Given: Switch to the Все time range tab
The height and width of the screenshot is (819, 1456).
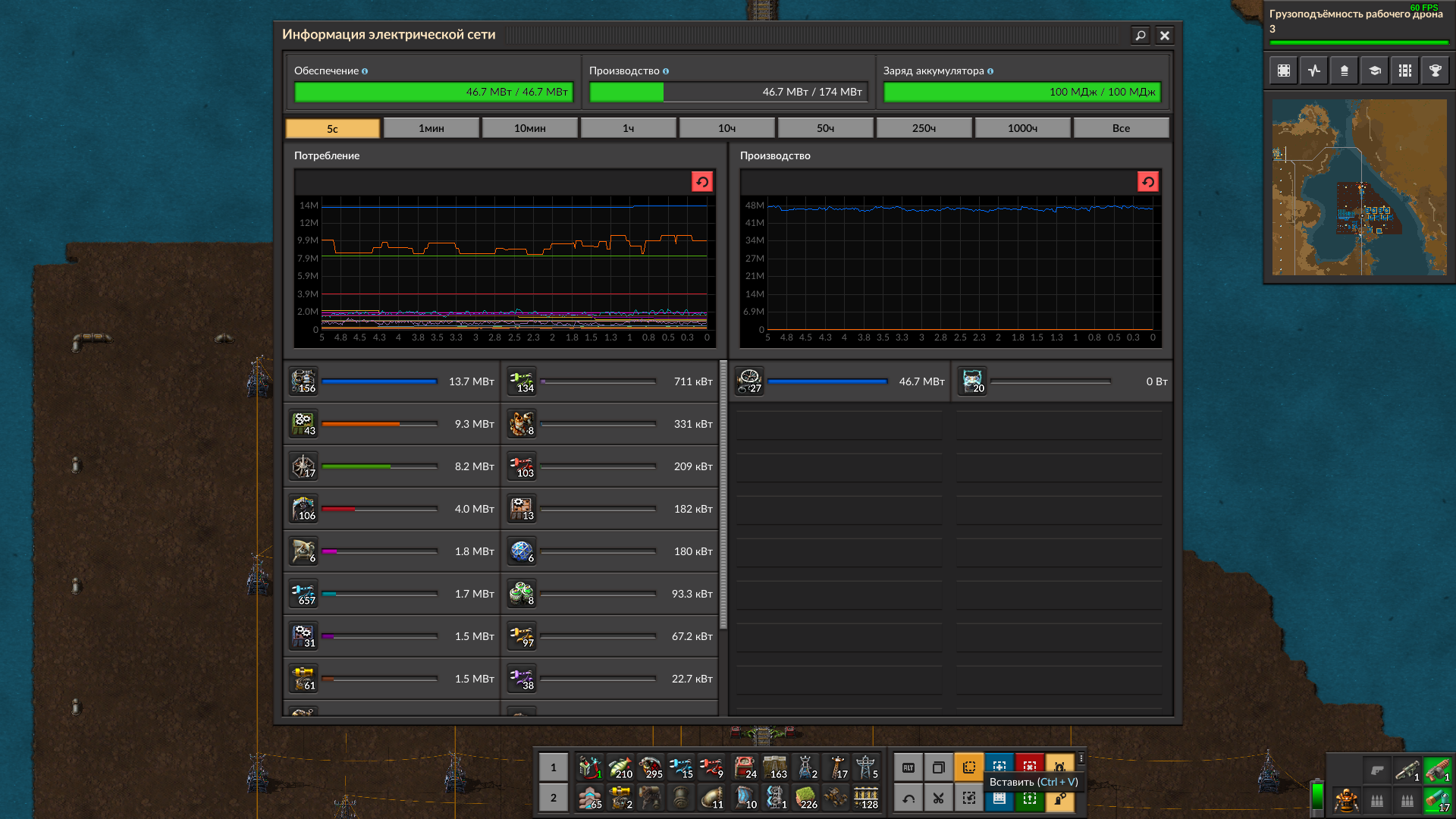Looking at the screenshot, I should pyautogui.click(x=1122, y=128).
